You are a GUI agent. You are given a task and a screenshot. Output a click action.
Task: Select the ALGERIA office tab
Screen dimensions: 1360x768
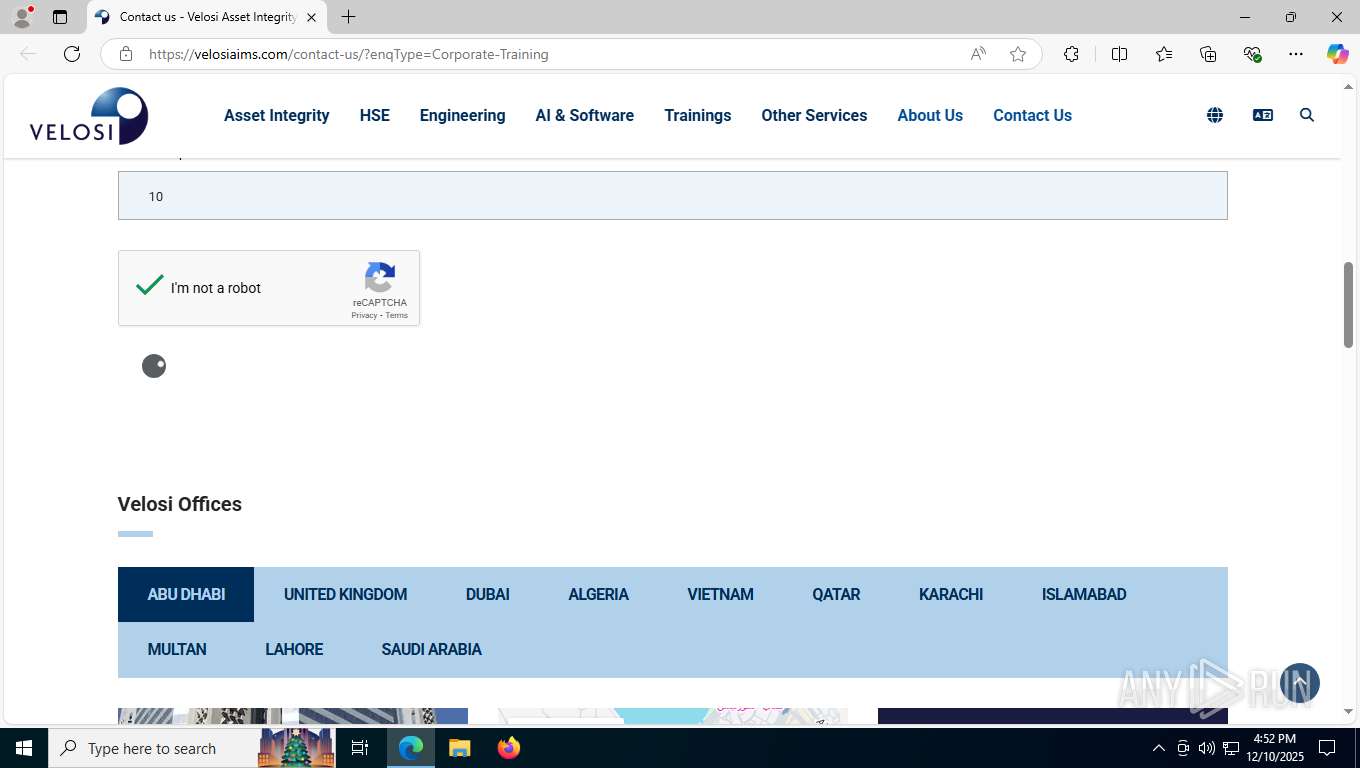coord(598,594)
